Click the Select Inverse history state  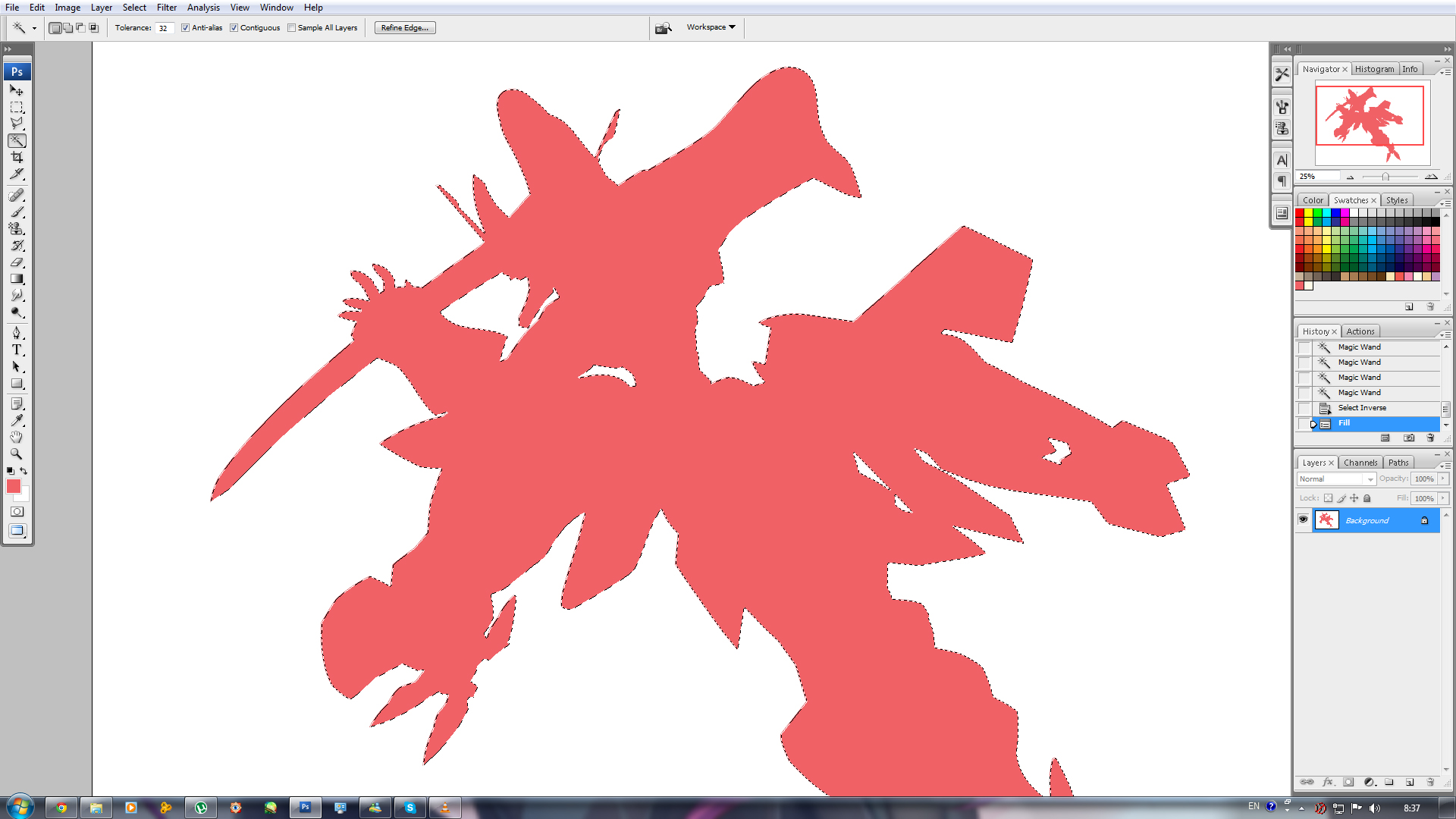point(1376,408)
